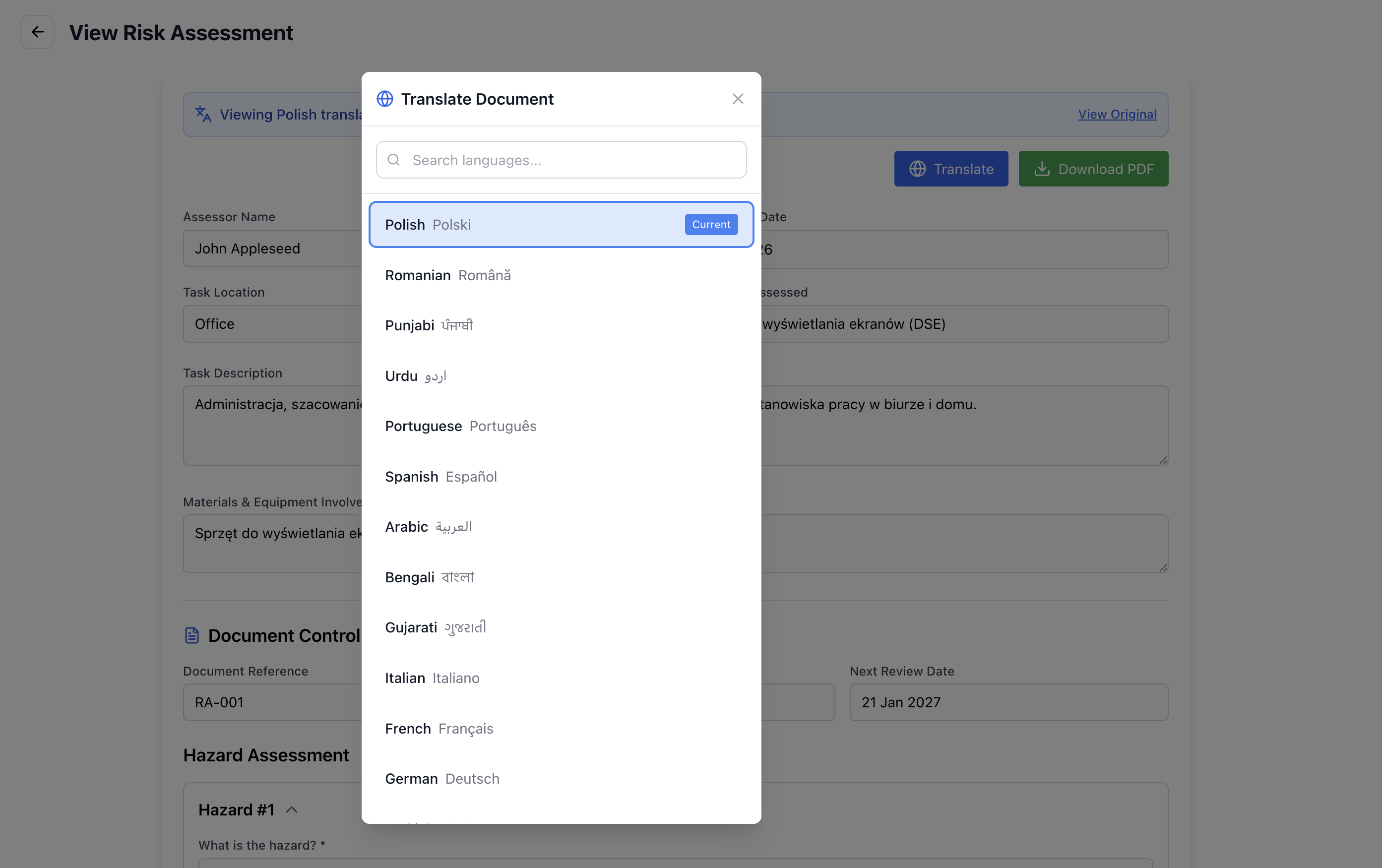Select Punjabi language option
1382x868 pixels.
point(561,325)
